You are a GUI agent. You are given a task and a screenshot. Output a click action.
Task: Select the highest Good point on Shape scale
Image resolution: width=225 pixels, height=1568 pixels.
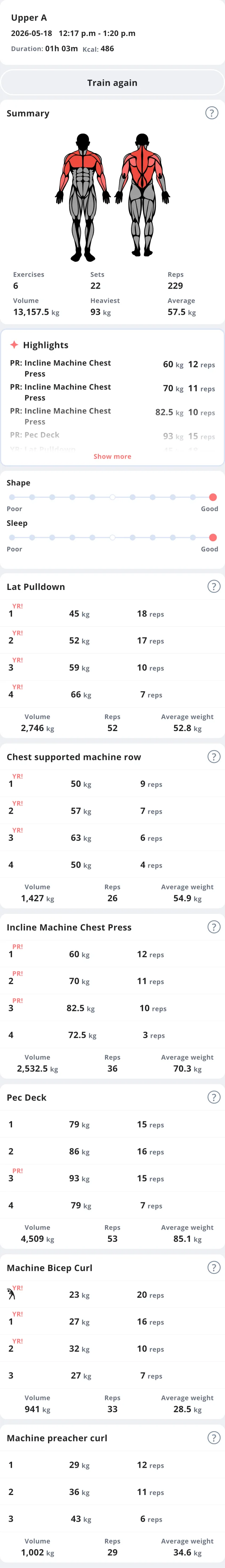[213, 497]
